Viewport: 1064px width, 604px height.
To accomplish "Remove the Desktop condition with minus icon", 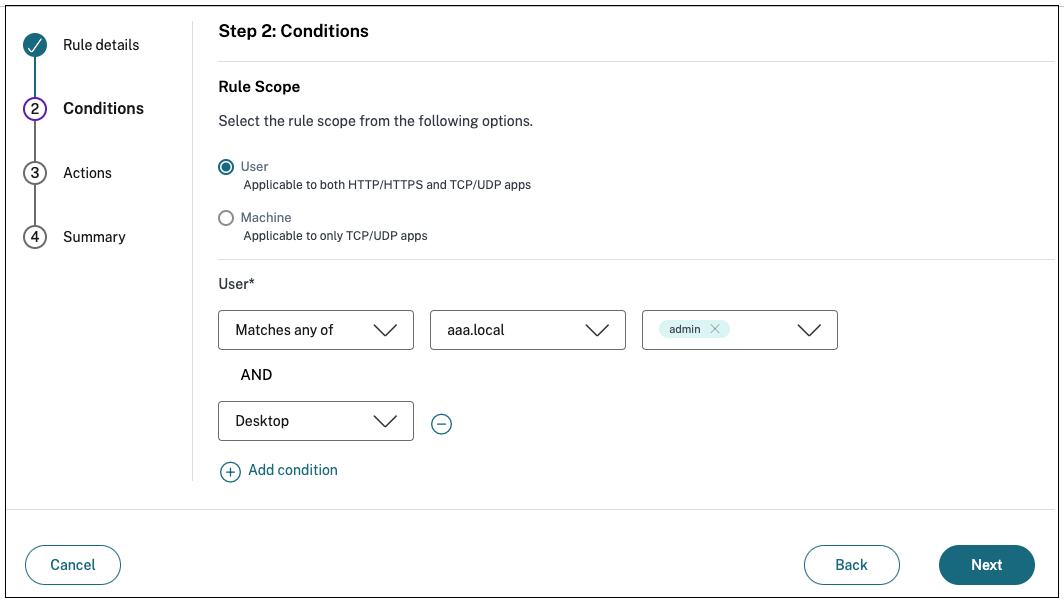I will pos(441,424).
